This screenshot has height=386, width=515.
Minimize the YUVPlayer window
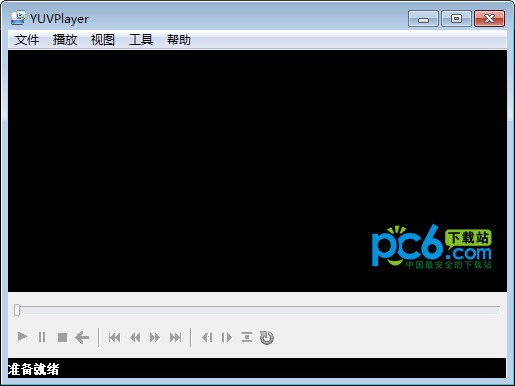point(423,18)
